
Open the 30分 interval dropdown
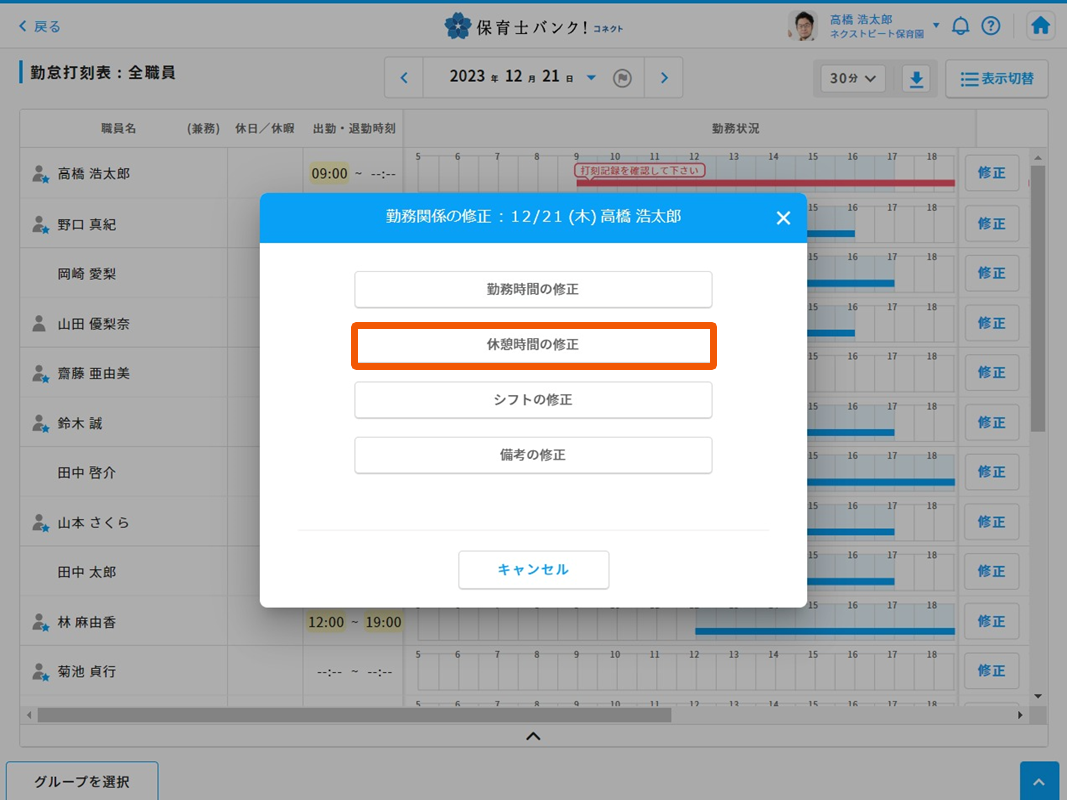click(x=852, y=79)
